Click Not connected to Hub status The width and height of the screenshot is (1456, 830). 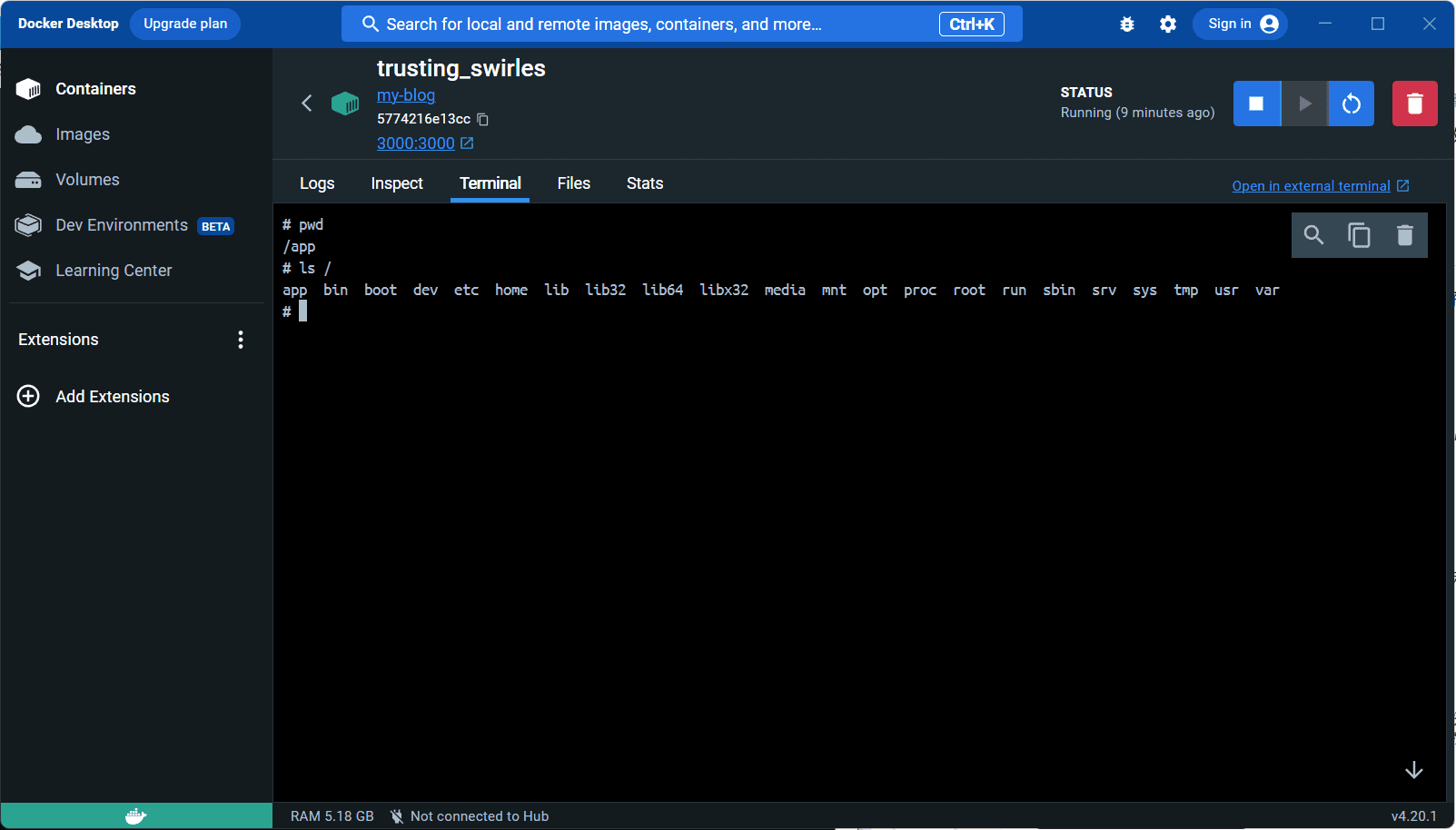tap(470, 816)
